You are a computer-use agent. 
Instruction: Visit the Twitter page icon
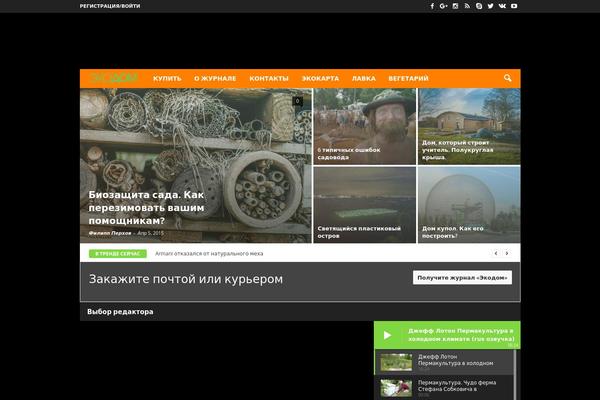pos(490,6)
